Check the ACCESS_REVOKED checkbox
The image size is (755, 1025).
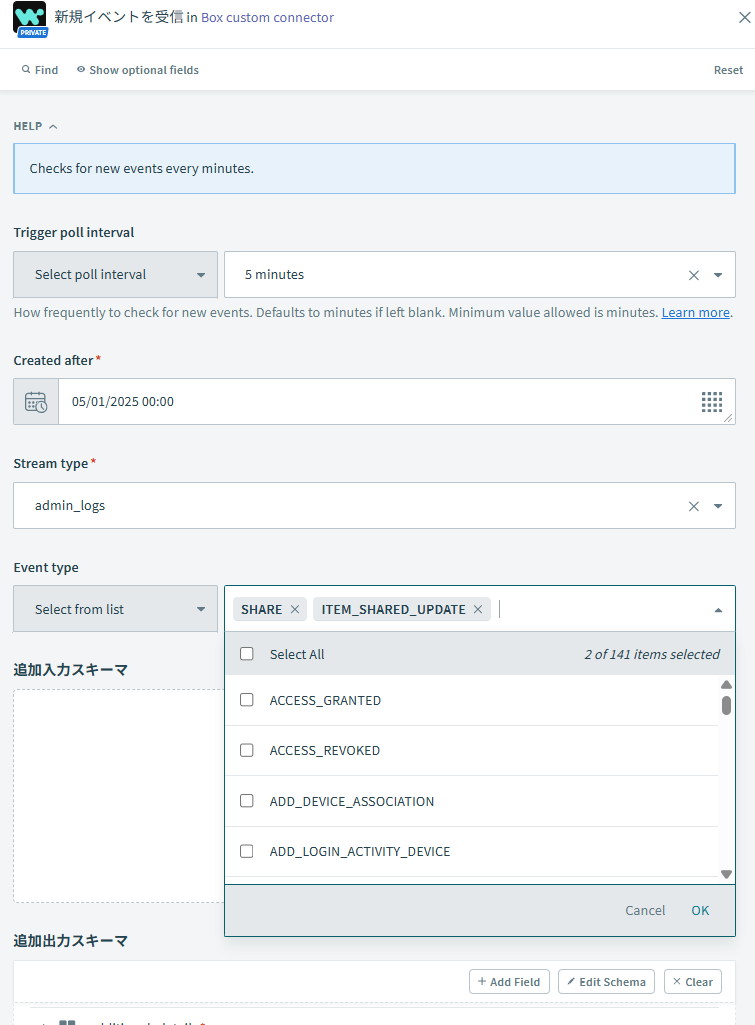[x=246, y=750]
